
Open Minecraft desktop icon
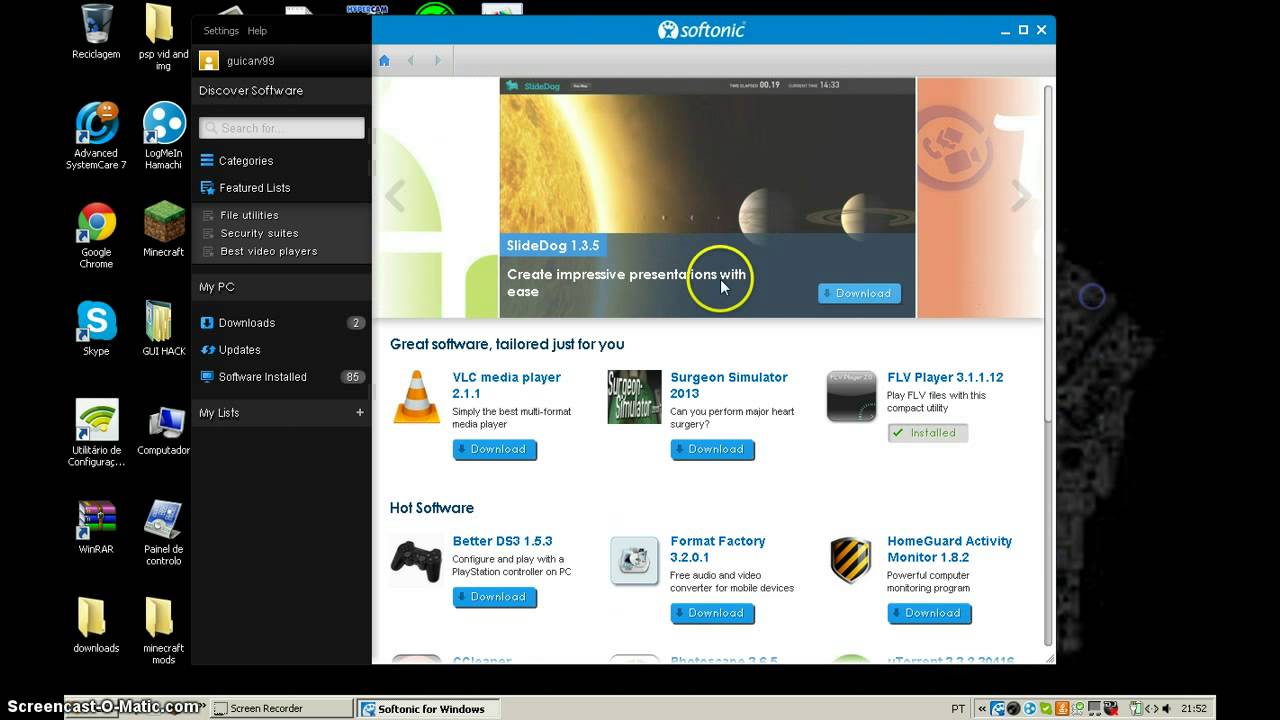(x=164, y=229)
